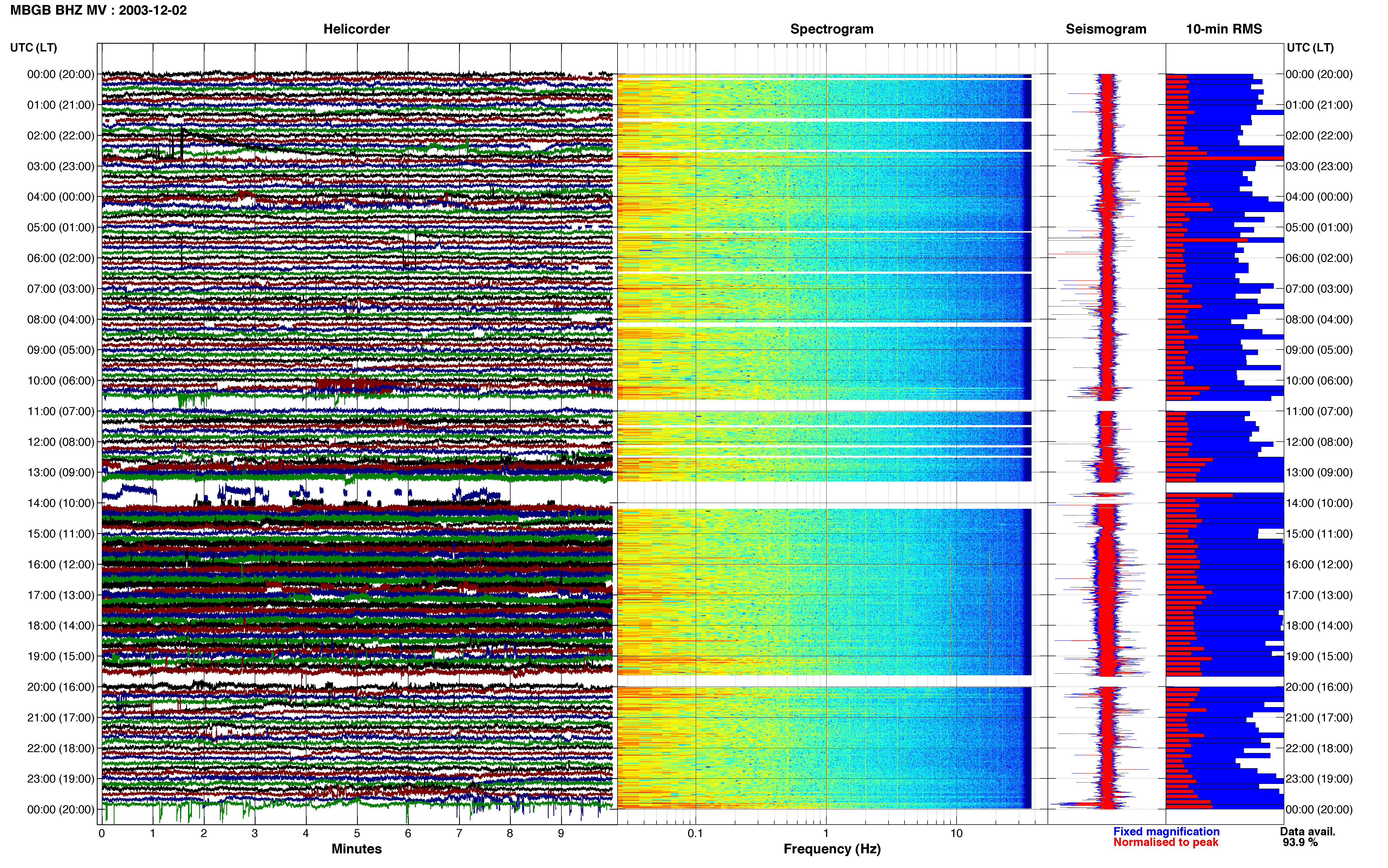
Task: Click left time label '15:00 (11:00)'
Action: tap(61, 534)
